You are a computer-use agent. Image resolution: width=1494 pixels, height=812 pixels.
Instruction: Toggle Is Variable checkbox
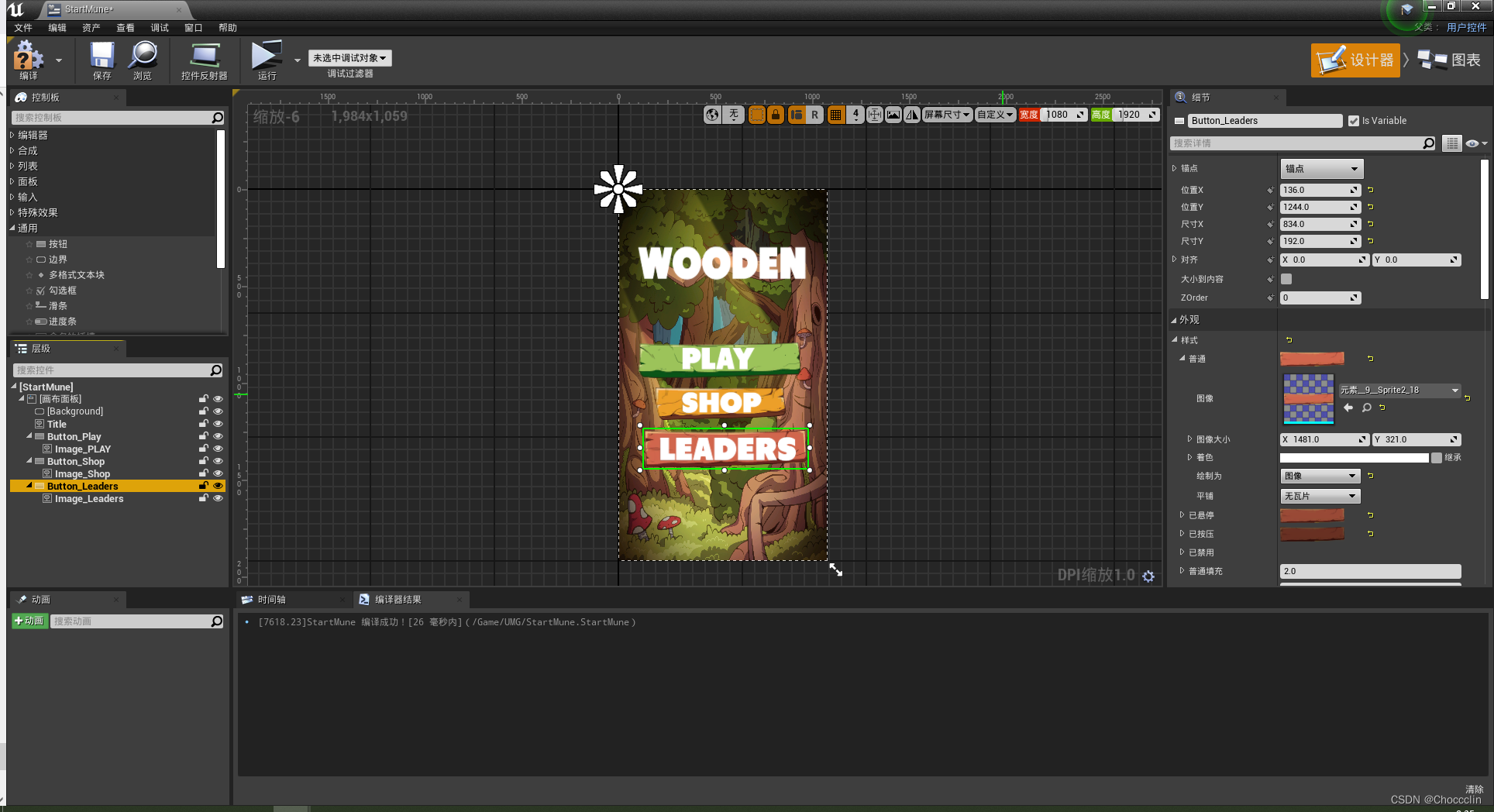1354,121
